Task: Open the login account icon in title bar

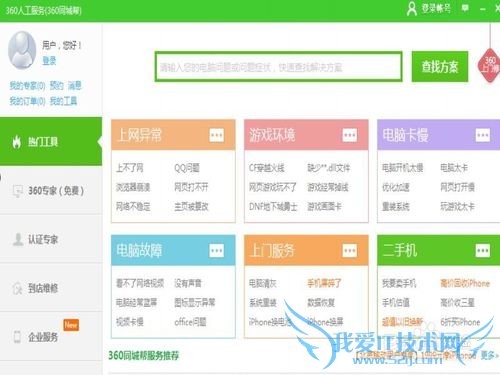Action: point(412,9)
